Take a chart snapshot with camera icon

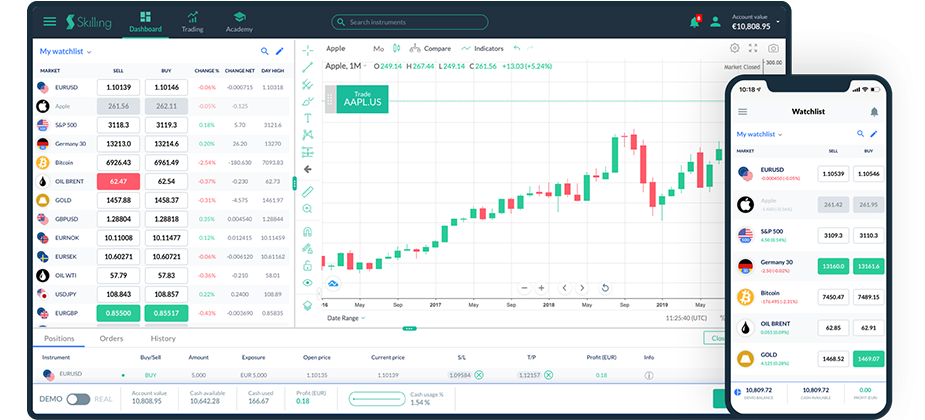[773, 48]
